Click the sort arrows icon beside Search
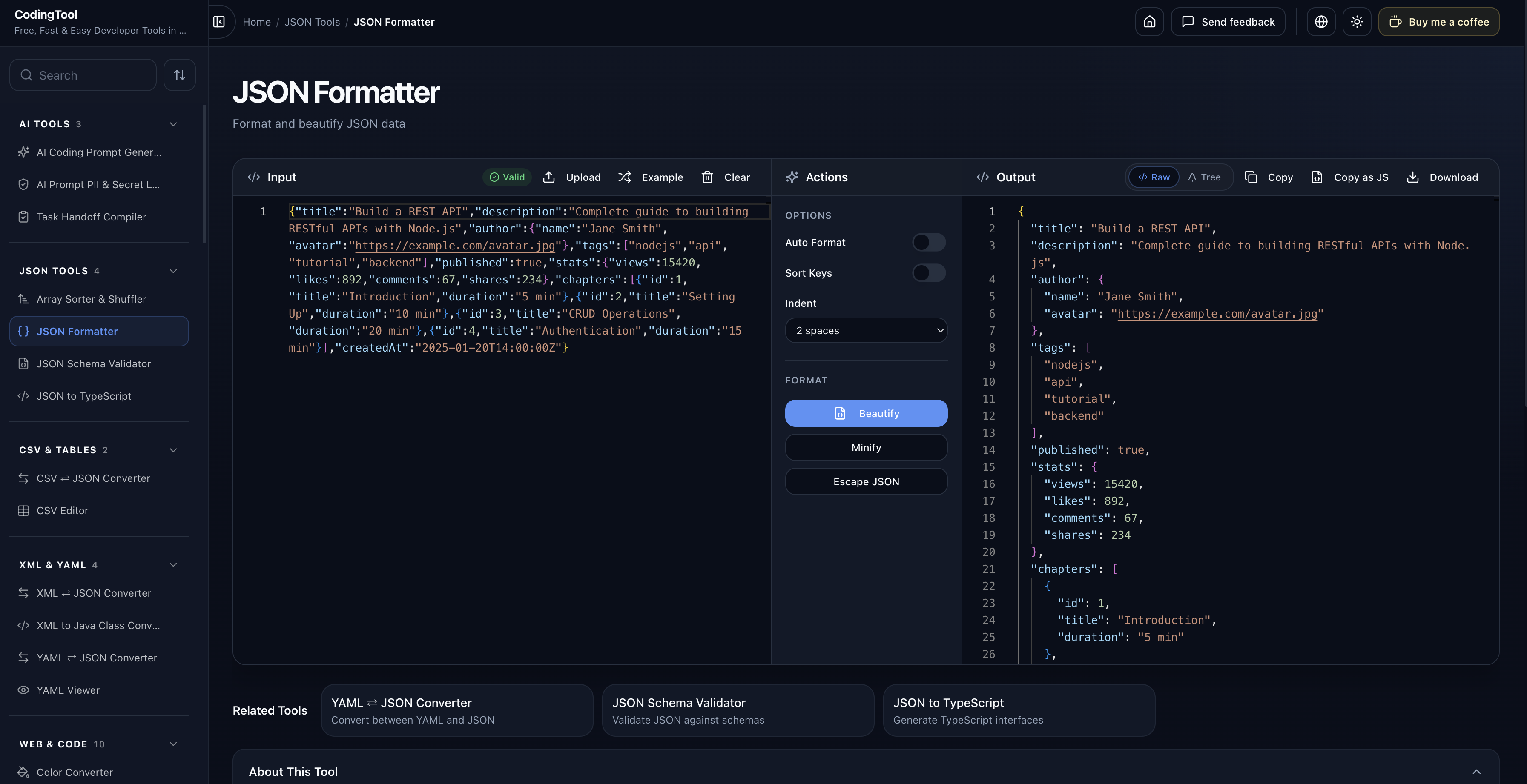 (180, 74)
